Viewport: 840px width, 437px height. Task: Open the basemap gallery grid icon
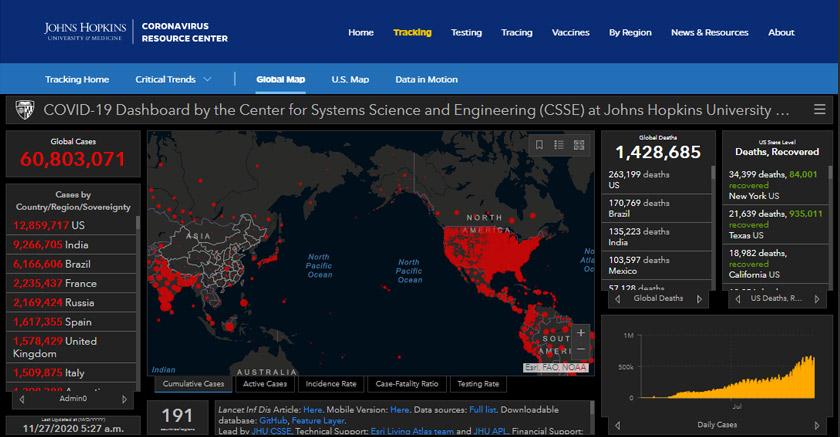[x=579, y=145]
